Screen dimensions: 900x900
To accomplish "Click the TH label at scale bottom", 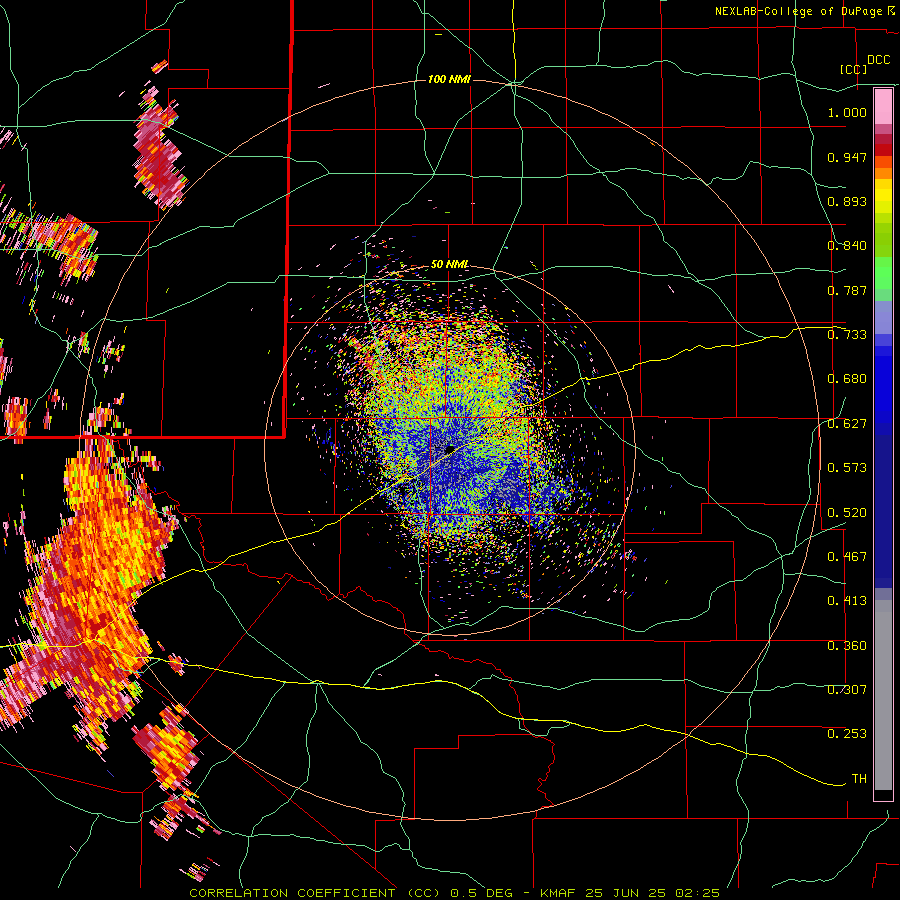I will point(859,779).
